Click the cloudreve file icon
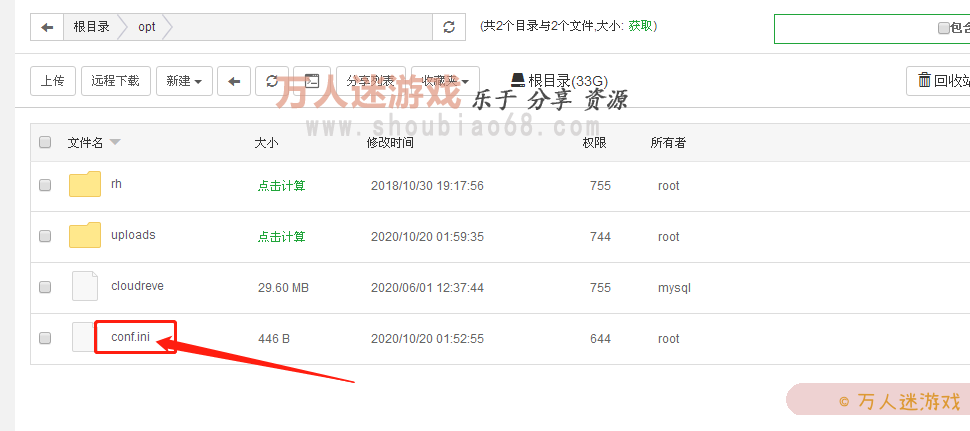The width and height of the screenshot is (970, 431). [85, 286]
